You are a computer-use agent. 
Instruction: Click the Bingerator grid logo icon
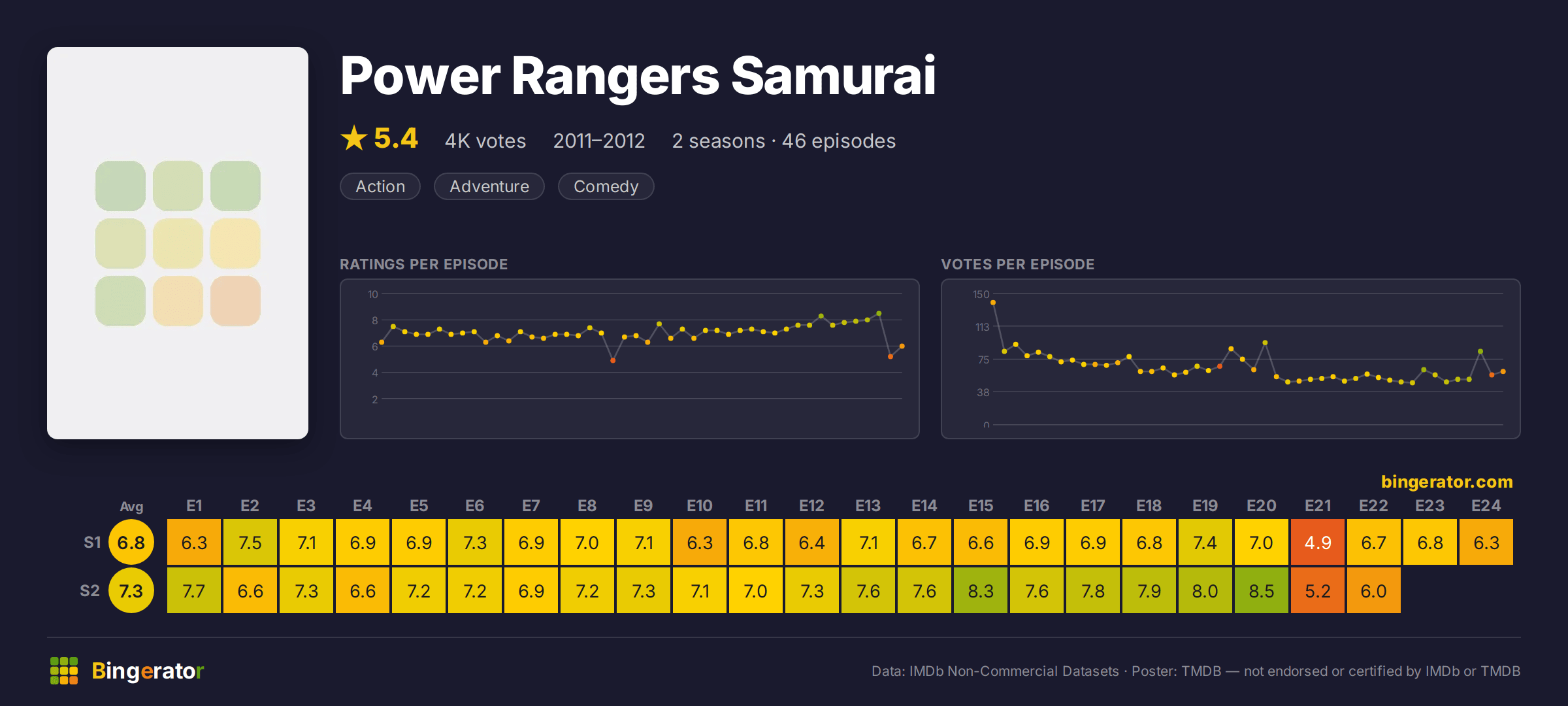tap(64, 671)
